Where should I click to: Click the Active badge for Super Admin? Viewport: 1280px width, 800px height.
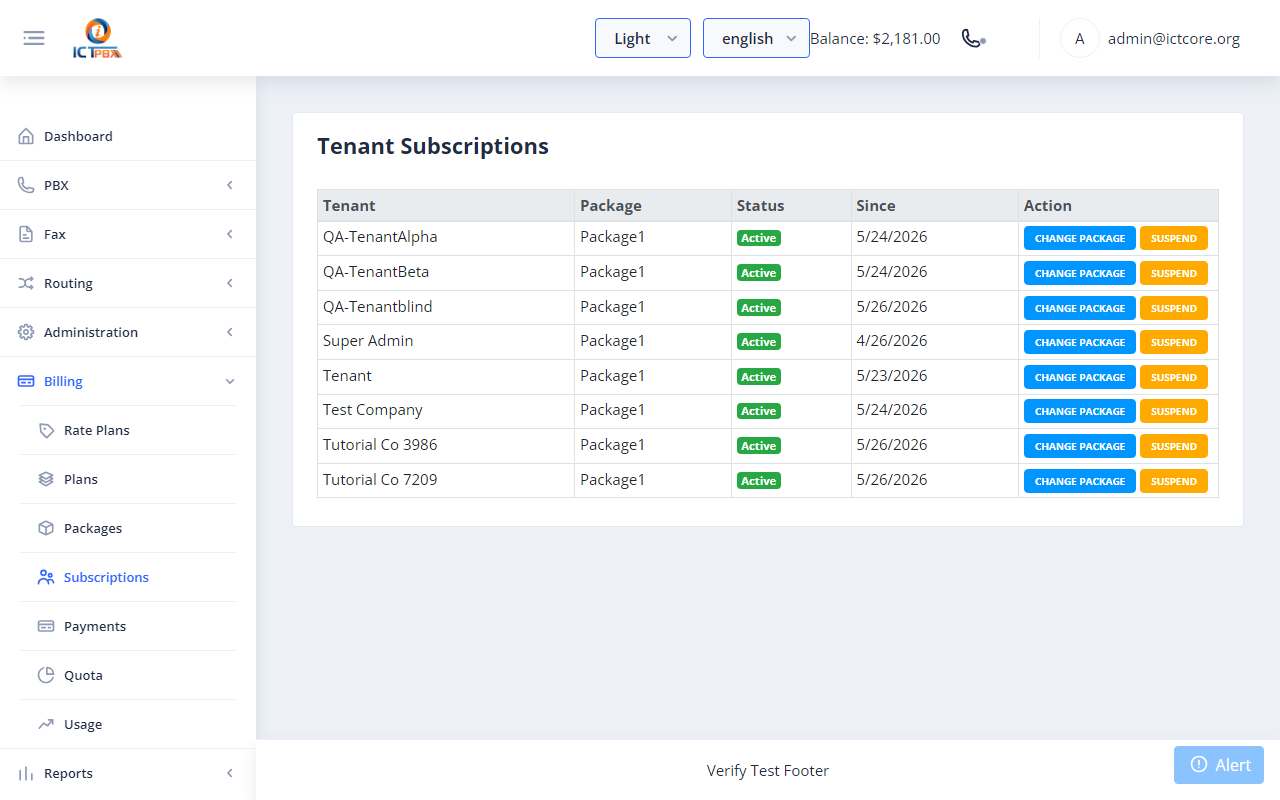click(x=759, y=342)
